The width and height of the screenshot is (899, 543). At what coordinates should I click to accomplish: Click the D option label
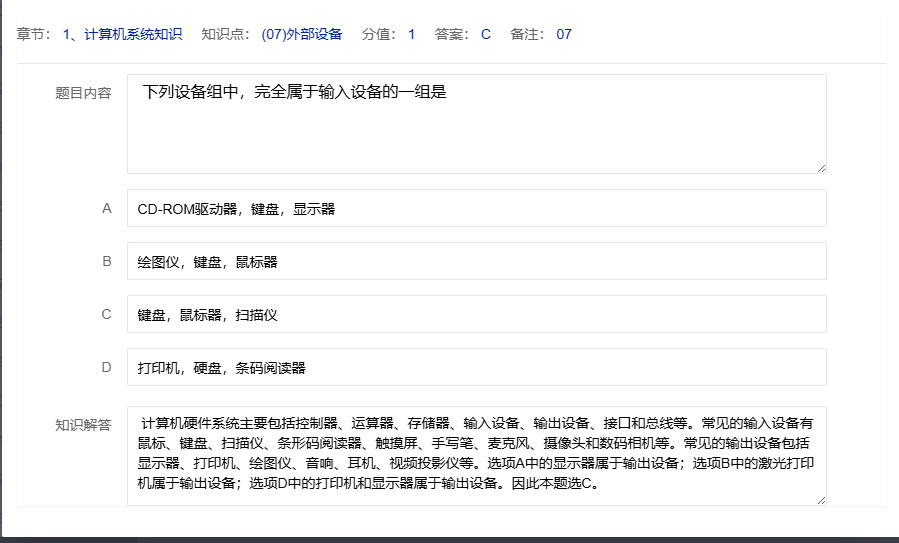tap(107, 368)
